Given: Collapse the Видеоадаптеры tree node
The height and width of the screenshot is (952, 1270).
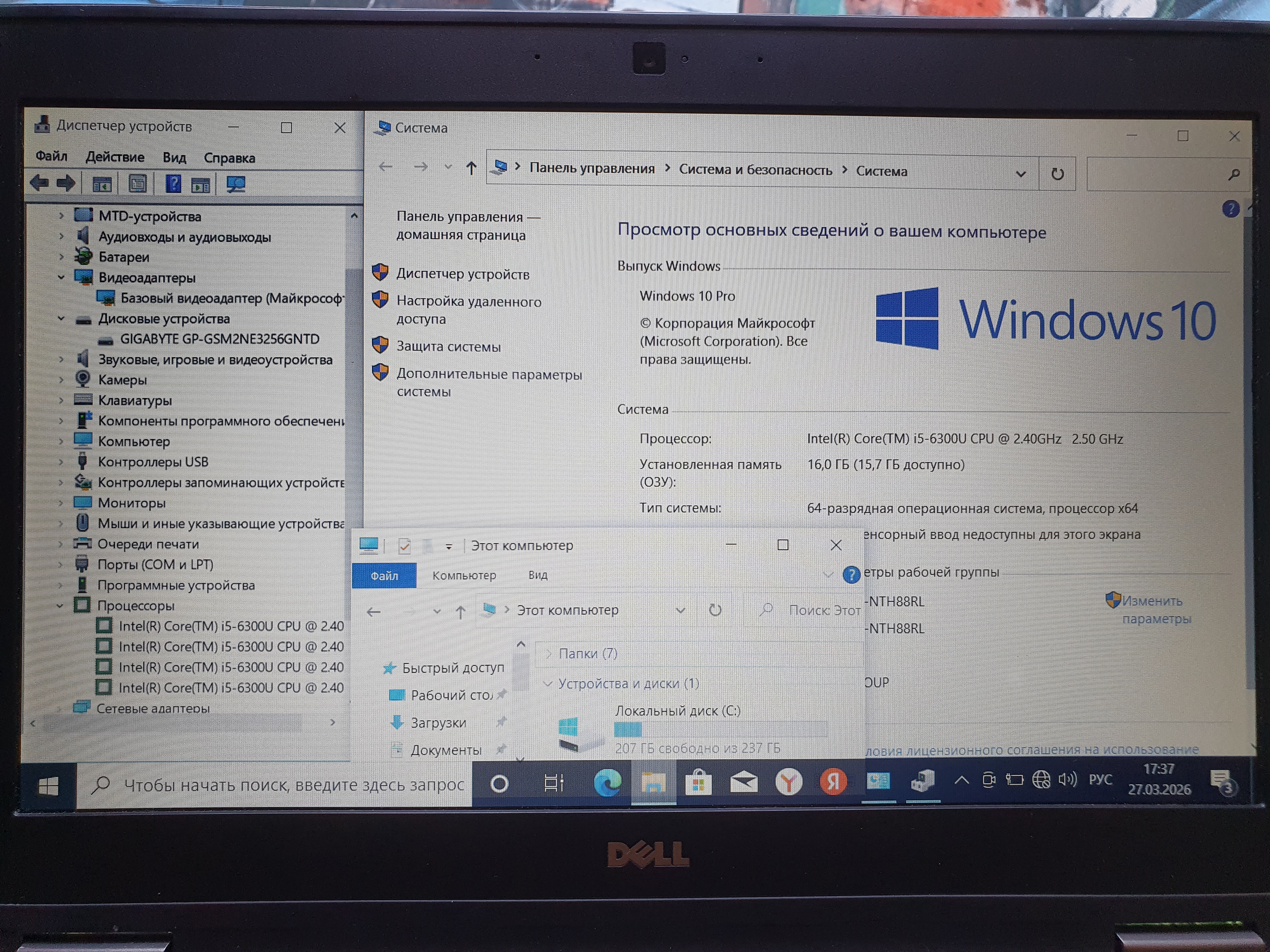Looking at the screenshot, I should click(x=61, y=278).
